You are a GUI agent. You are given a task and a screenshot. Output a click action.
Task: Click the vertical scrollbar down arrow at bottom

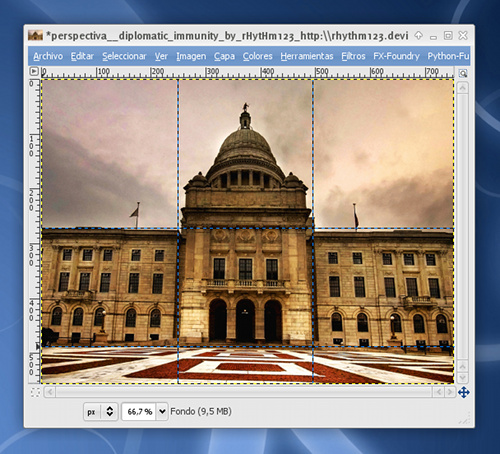point(463,378)
